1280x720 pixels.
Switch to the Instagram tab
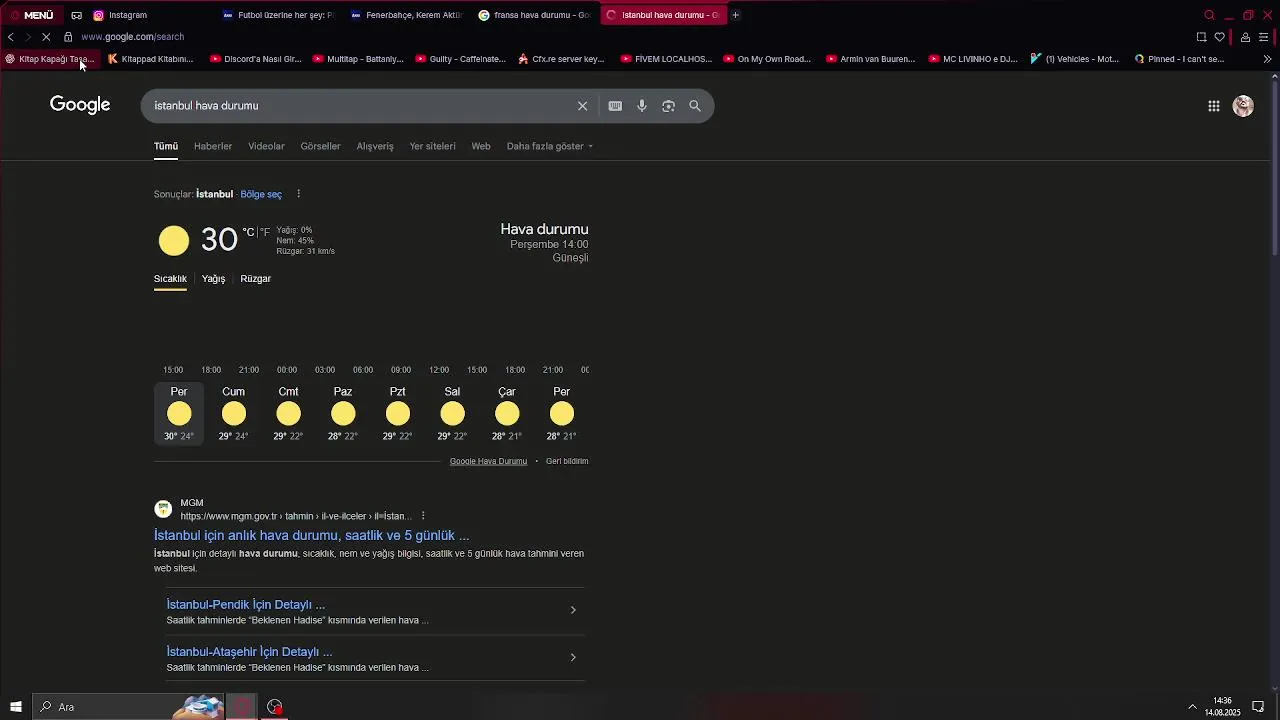pyautogui.click(x=150, y=15)
